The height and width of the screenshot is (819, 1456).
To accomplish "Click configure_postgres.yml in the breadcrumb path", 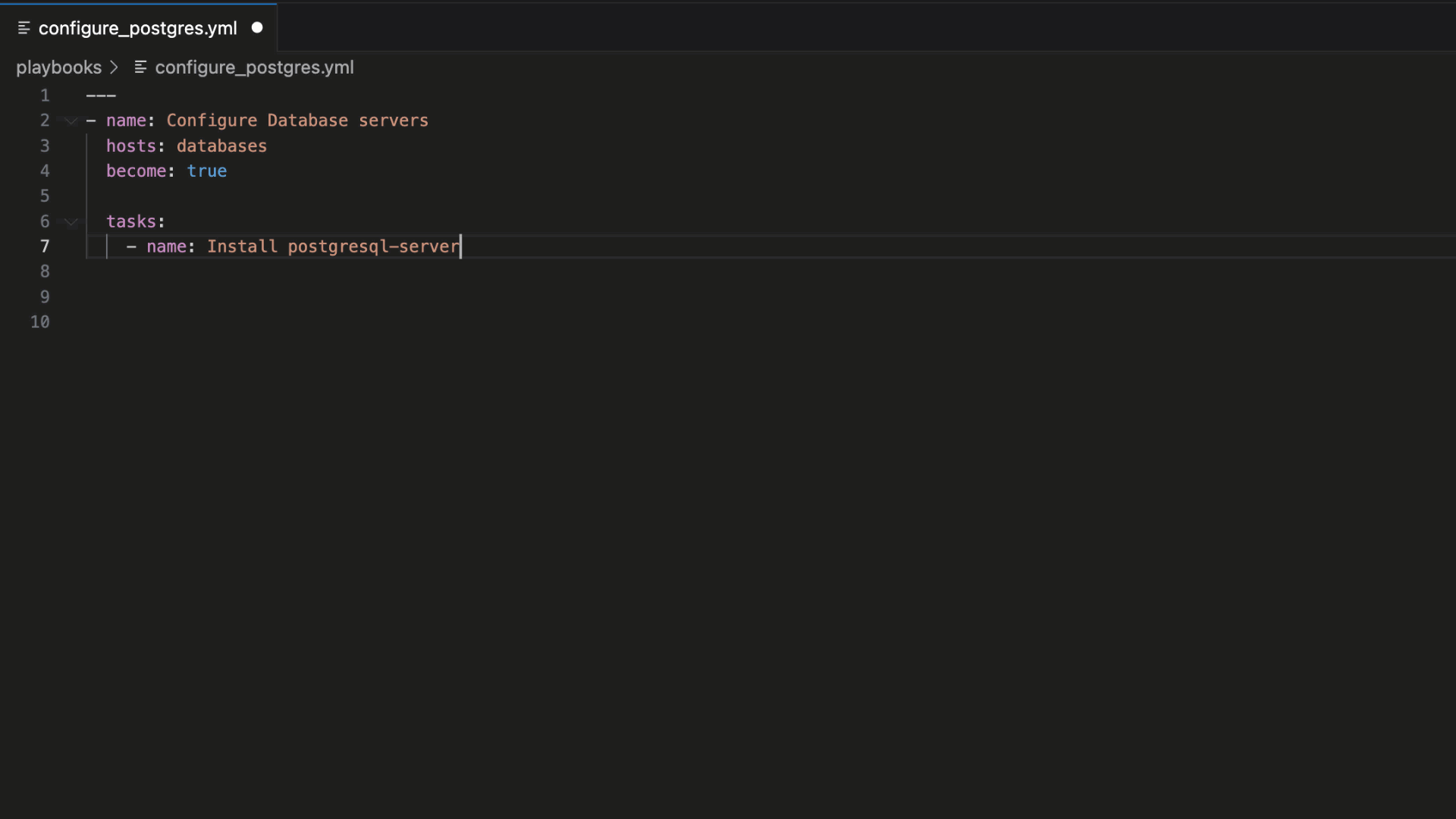I will [253, 67].
